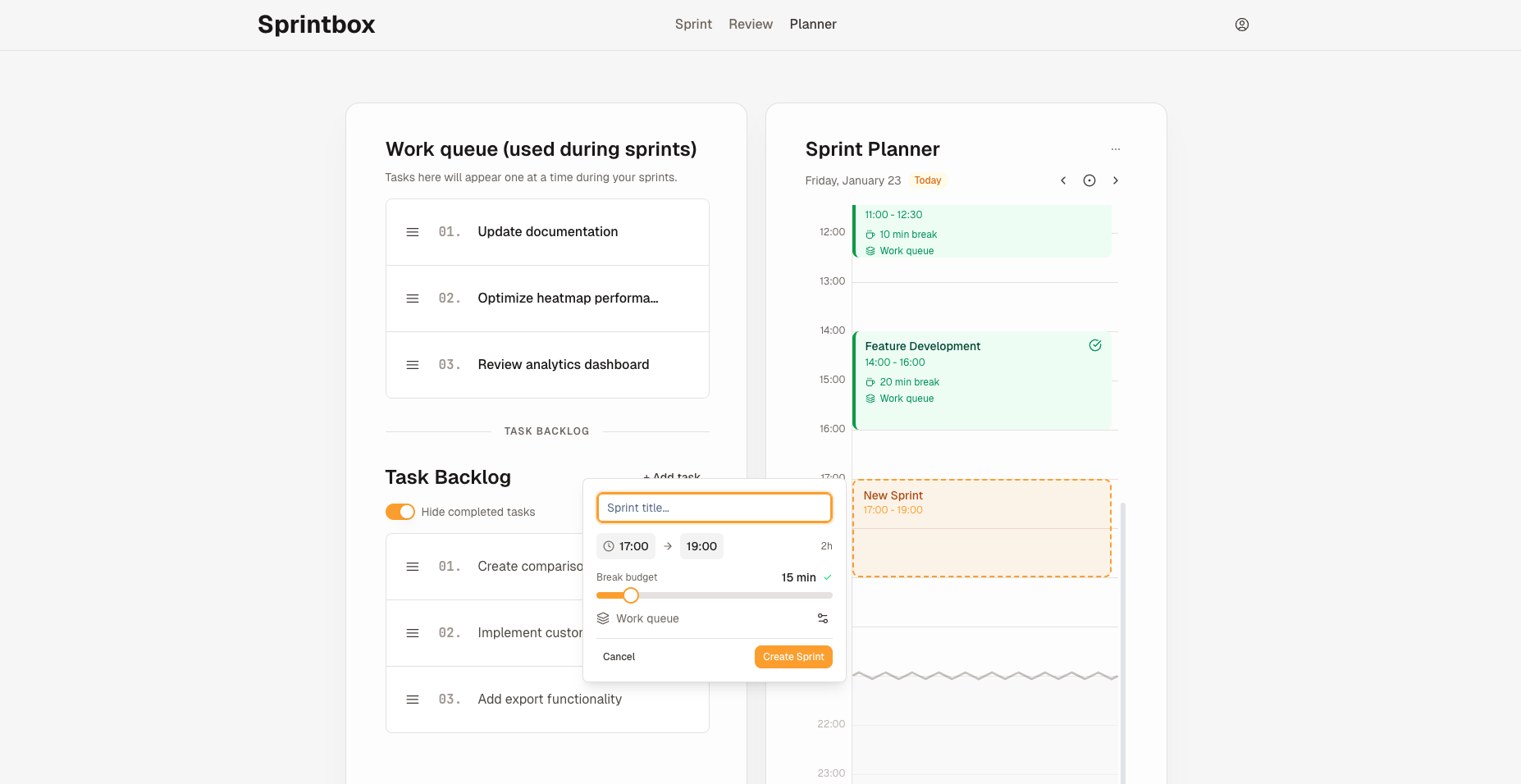Click Add task in the Task Backlog
Image resolution: width=1521 pixels, height=784 pixels.
tap(673, 476)
